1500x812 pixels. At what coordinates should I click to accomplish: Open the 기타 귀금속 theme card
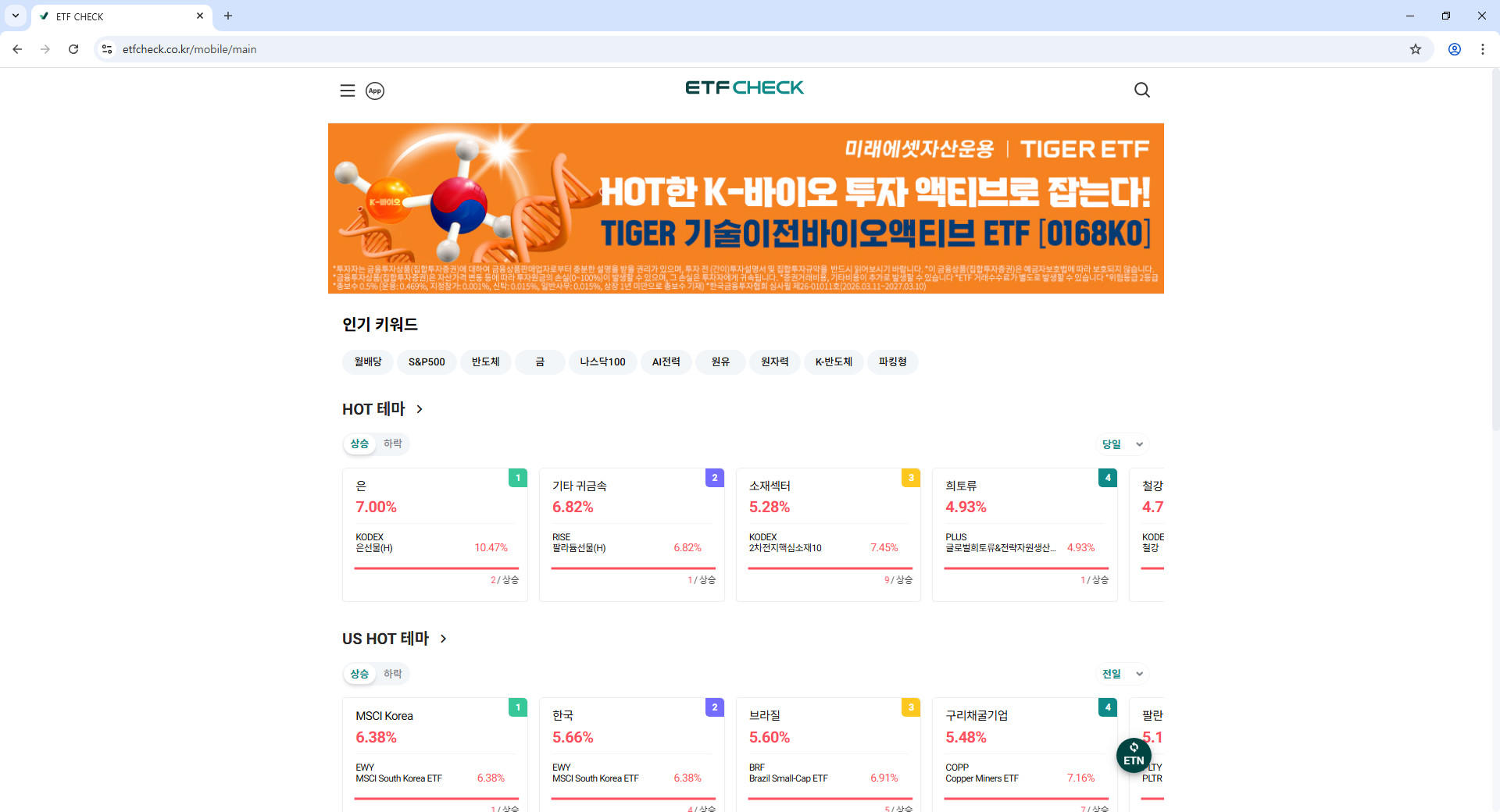coord(632,535)
